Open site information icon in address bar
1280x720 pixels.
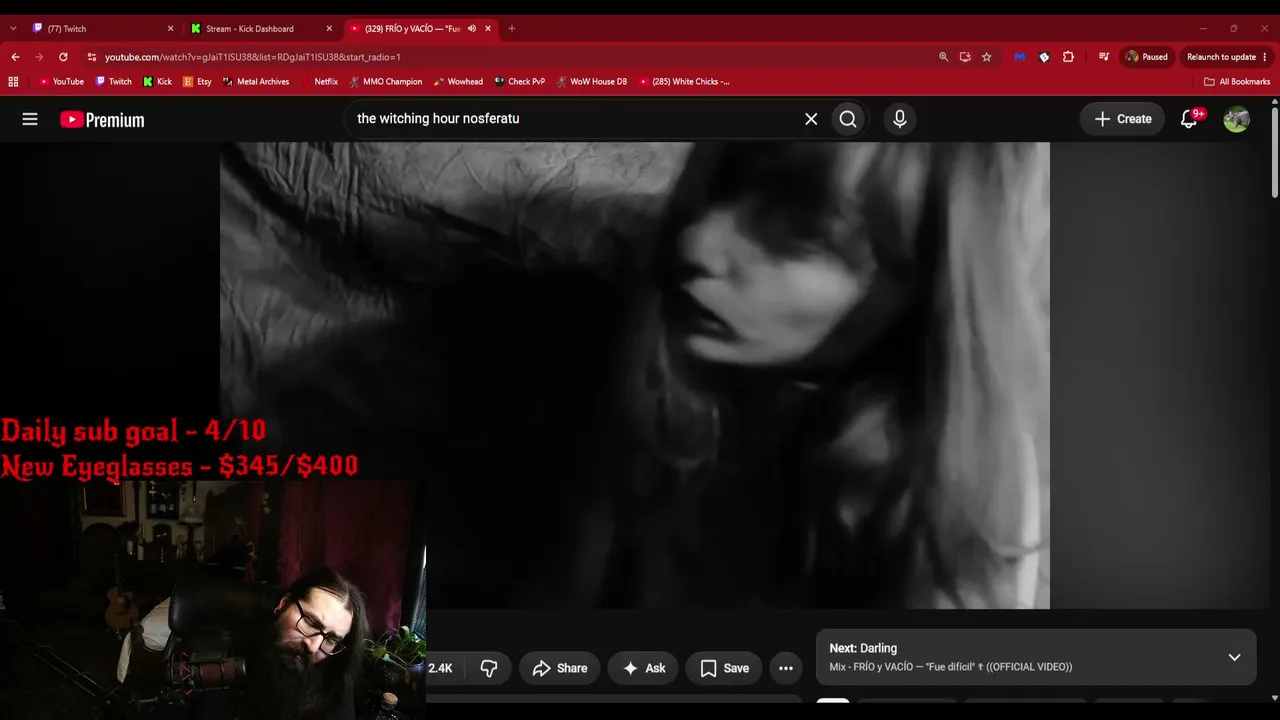coord(92,57)
